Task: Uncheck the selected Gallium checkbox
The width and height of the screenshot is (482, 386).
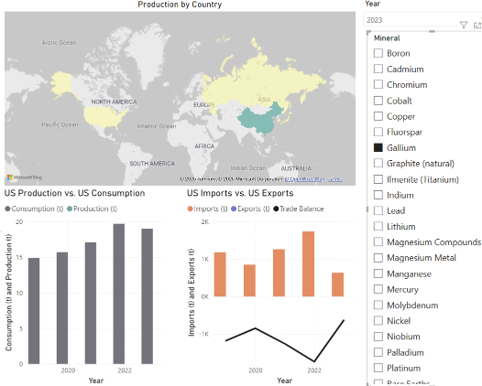Action: [378, 148]
